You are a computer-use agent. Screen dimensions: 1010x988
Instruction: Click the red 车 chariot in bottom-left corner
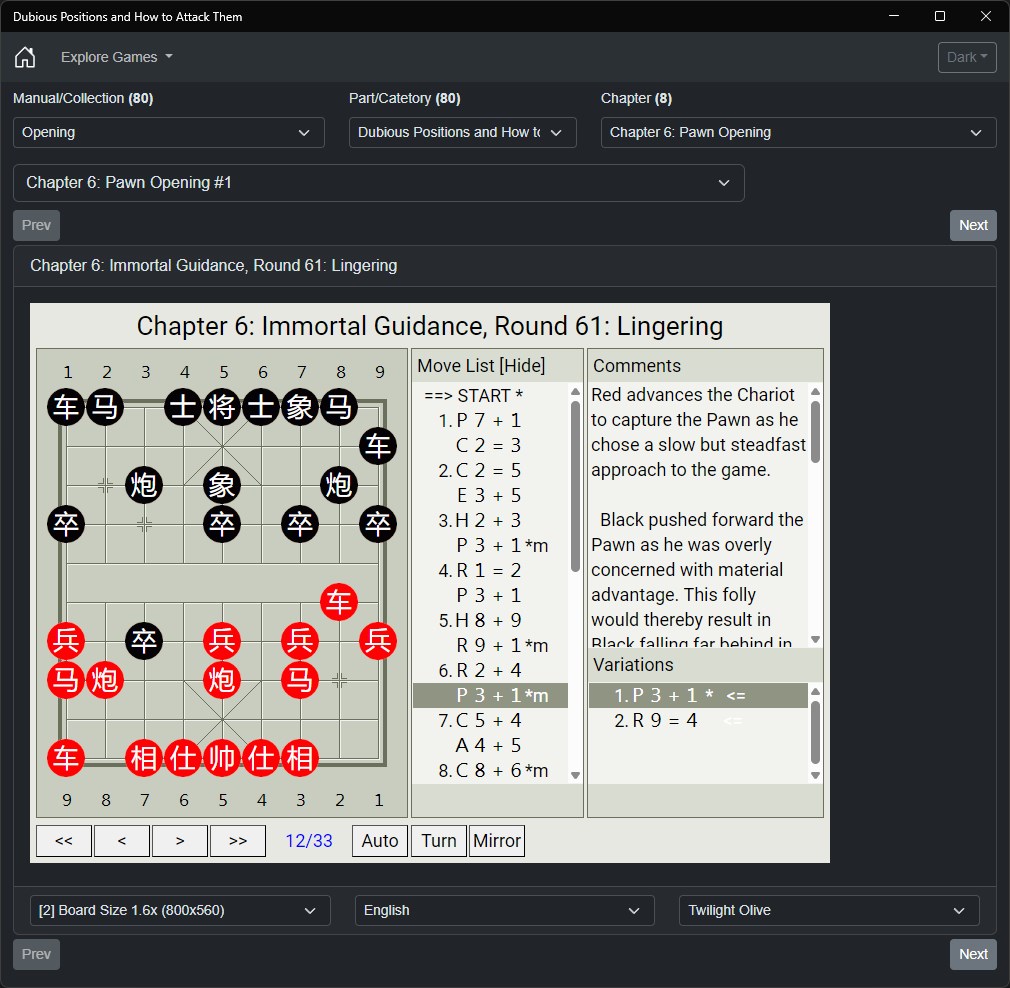66,758
